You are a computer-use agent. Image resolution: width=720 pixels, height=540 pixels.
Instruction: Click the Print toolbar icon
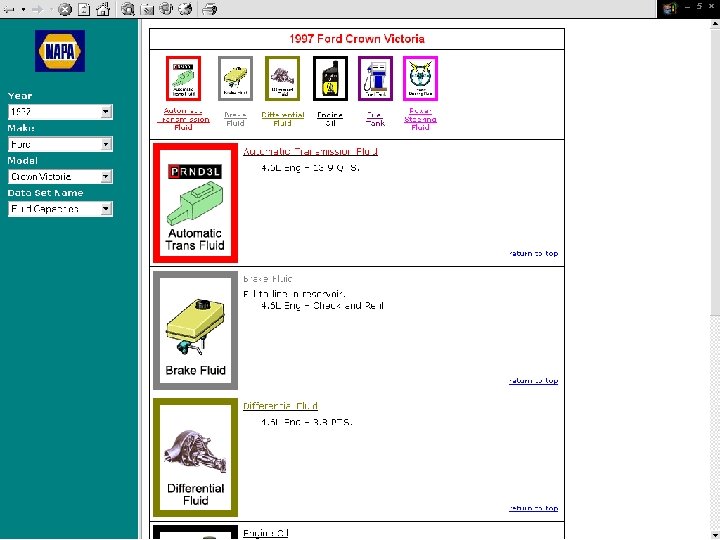click(x=209, y=9)
